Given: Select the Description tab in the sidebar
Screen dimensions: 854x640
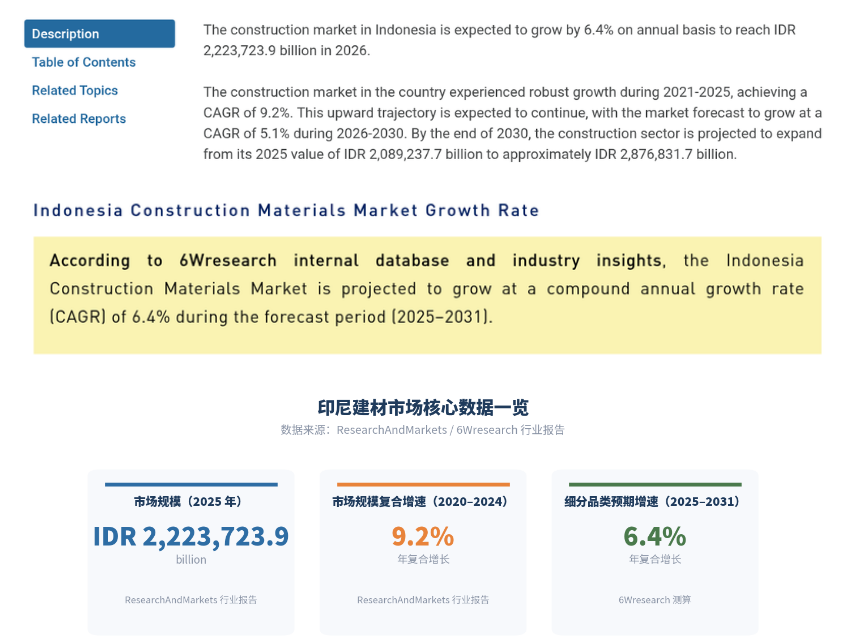Looking at the screenshot, I should (100, 34).
